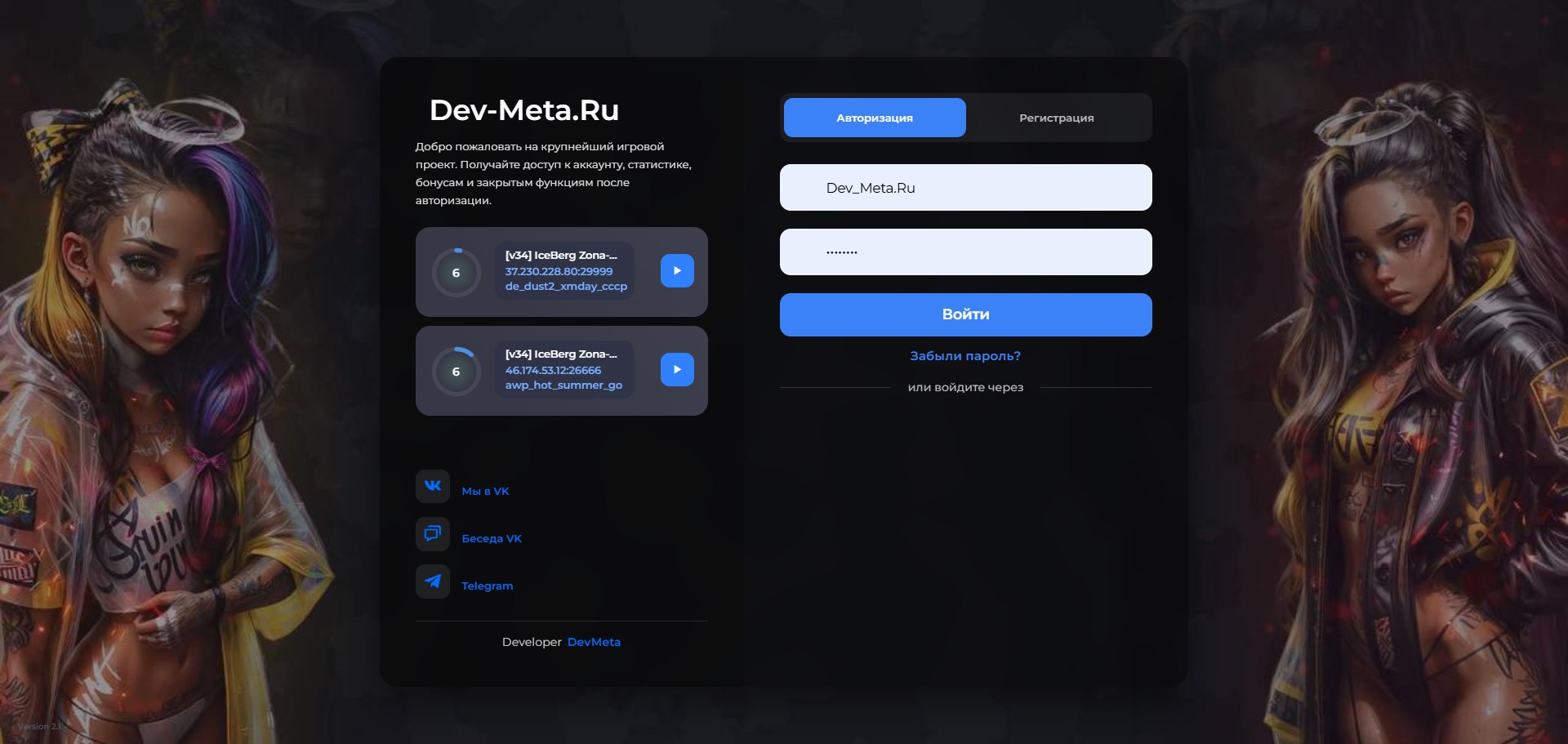
Task: Open the Забыли пароль? link
Action: (965, 356)
